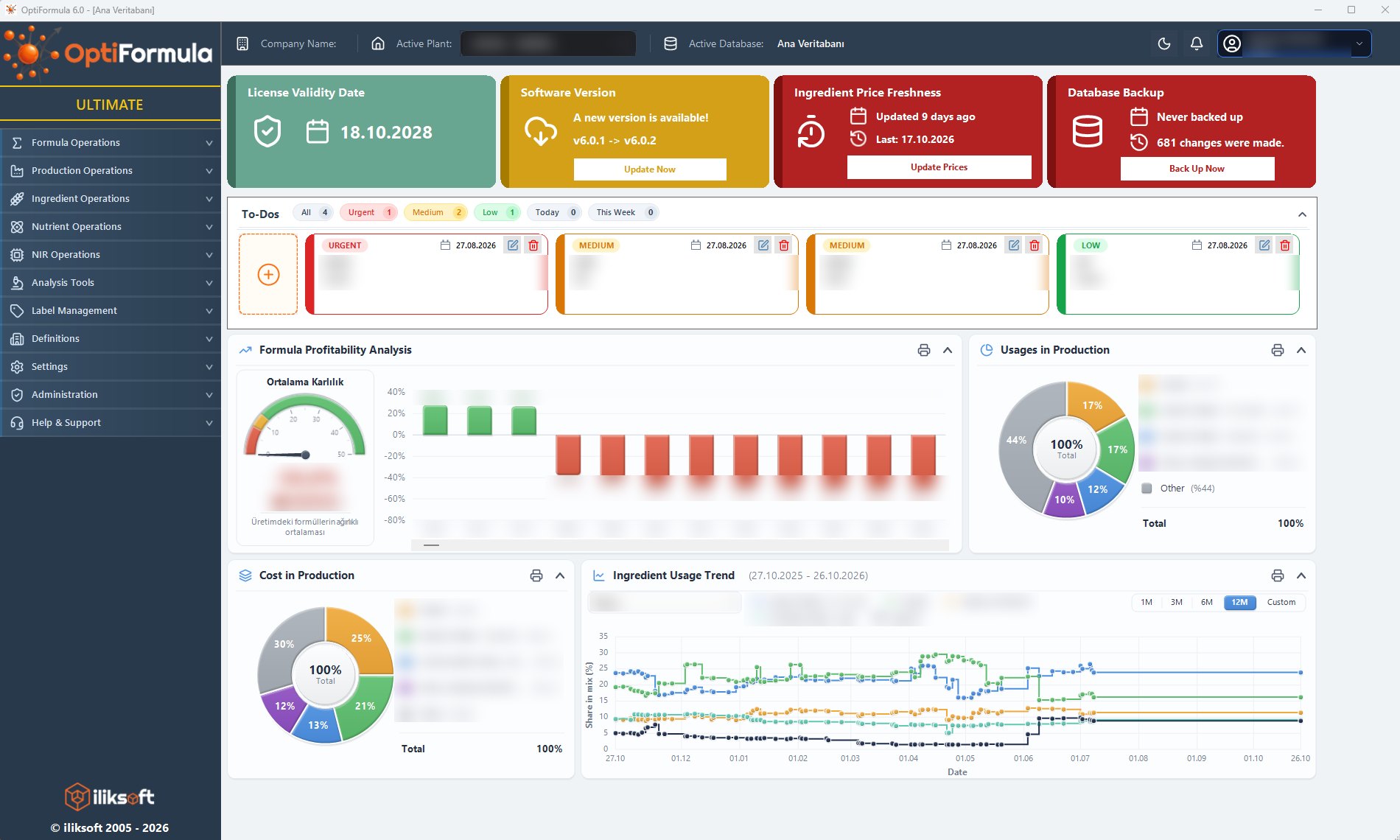Screen dimensions: 1400x840
Task: Delete the LOW to-do card
Action: click(1285, 245)
